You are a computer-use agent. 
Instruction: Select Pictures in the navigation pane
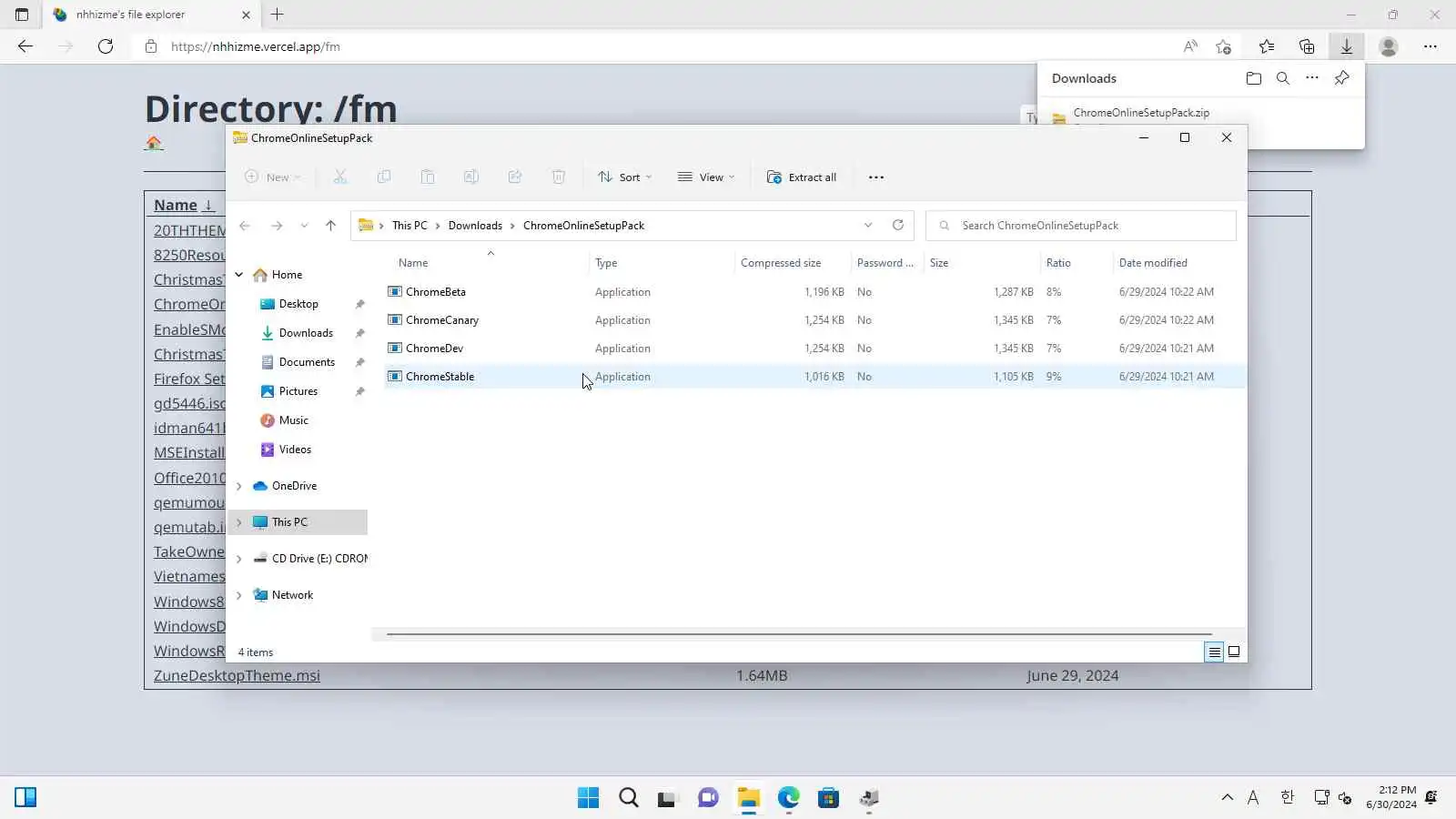299,391
